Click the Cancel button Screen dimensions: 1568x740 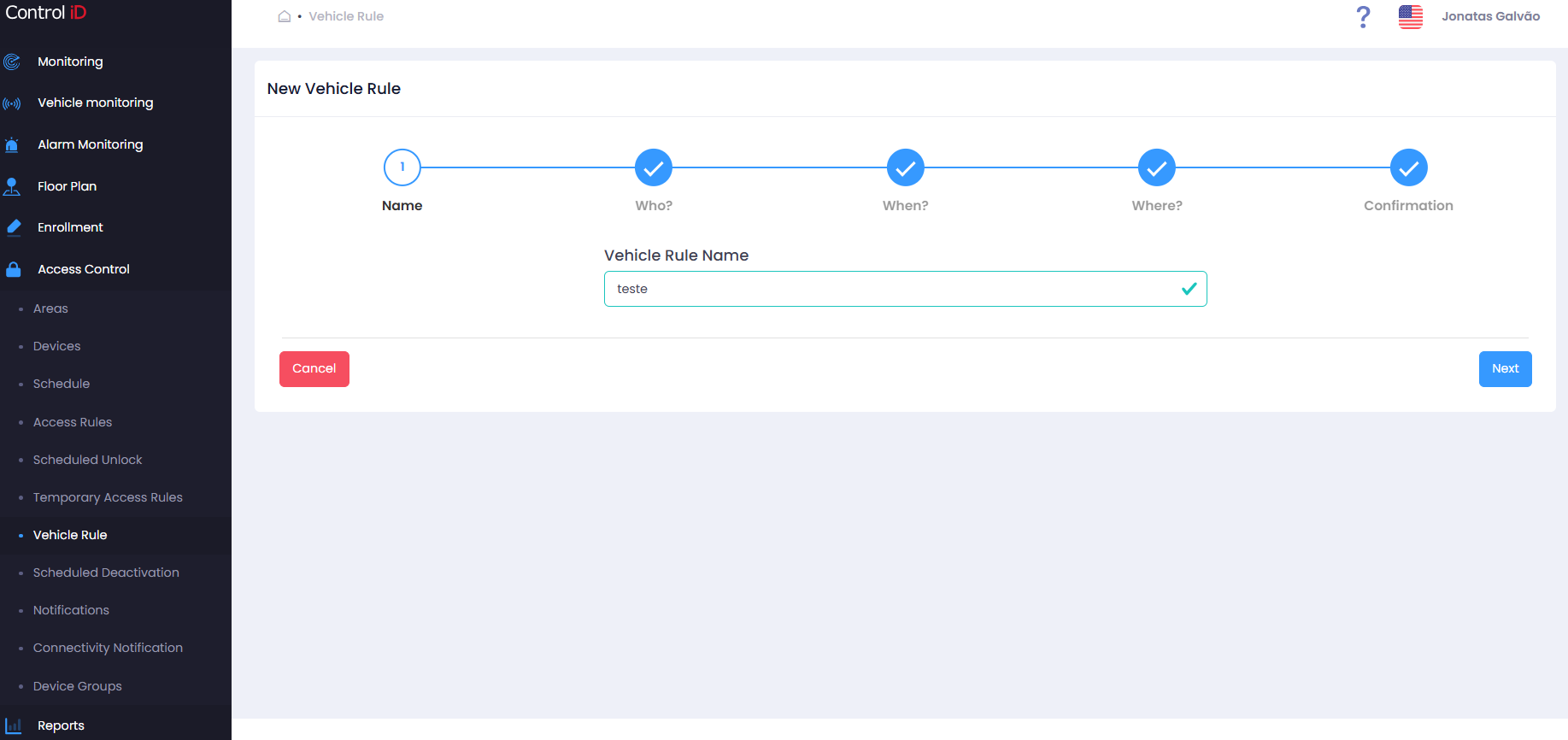click(314, 369)
